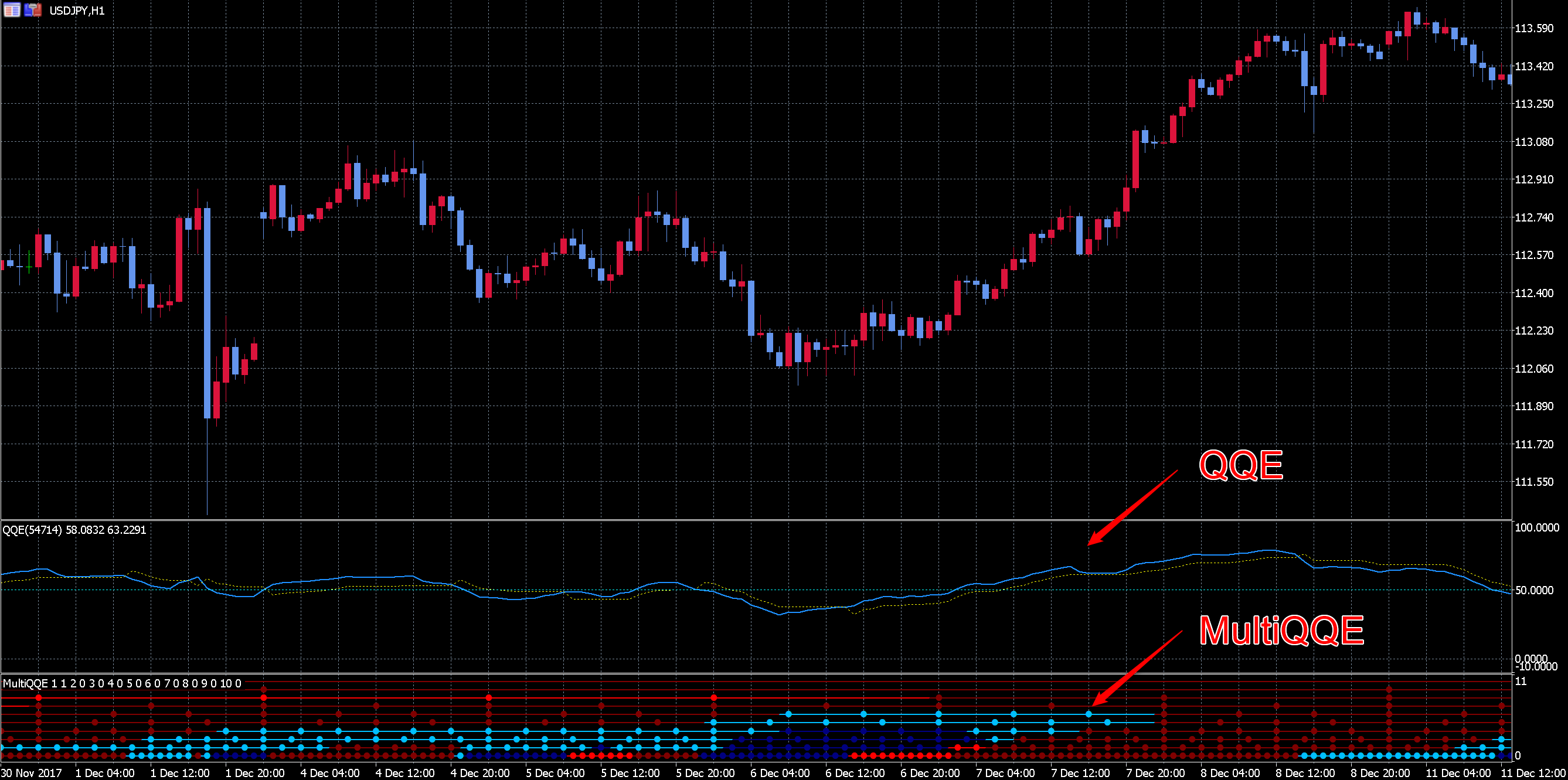Viewport: 1568px width, 780px height.
Task: Click the 7 Dec 12:00 time label
Action: (x=1080, y=773)
